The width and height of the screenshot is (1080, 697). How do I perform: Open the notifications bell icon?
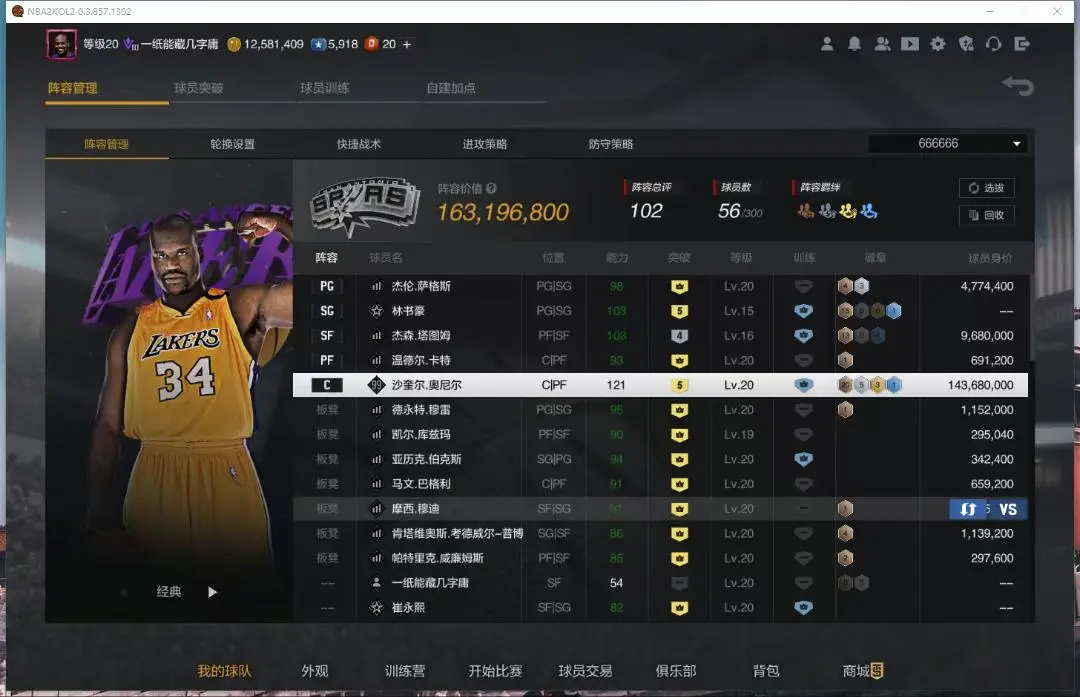tap(855, 44)
